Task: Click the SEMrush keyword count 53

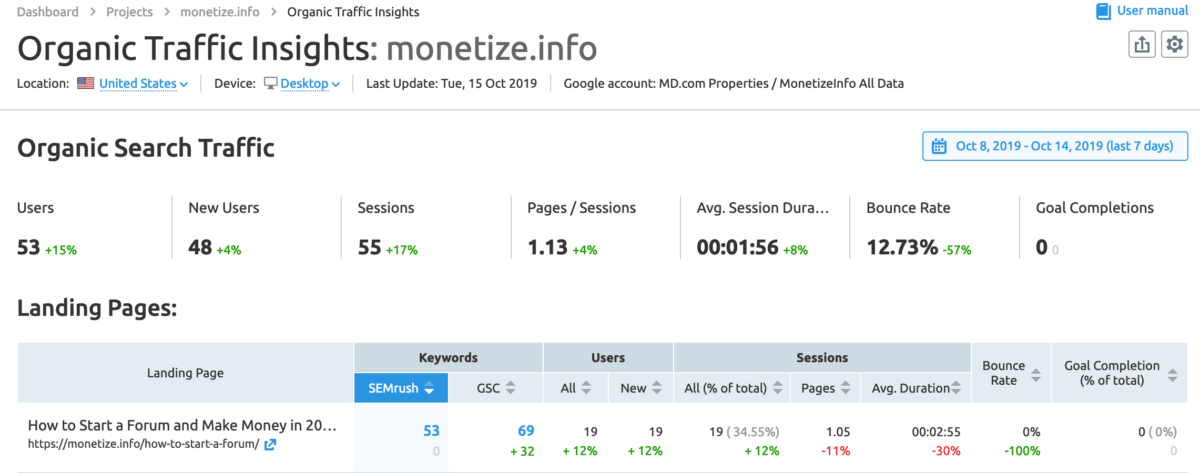Action: tap(431, 431)
